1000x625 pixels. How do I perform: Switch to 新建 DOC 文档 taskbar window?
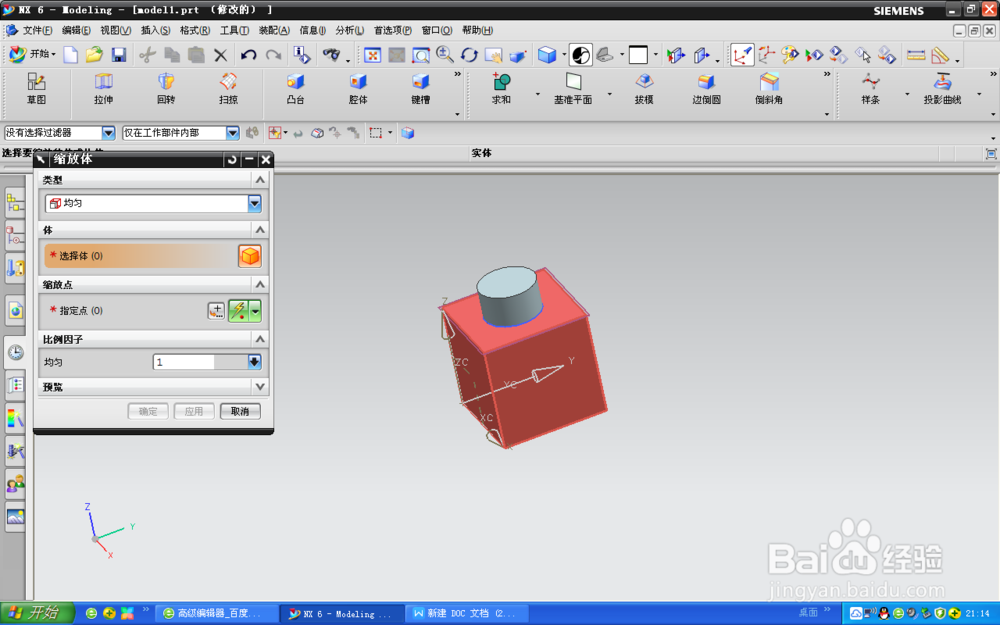pyautogui.click(x=467, y=614)
